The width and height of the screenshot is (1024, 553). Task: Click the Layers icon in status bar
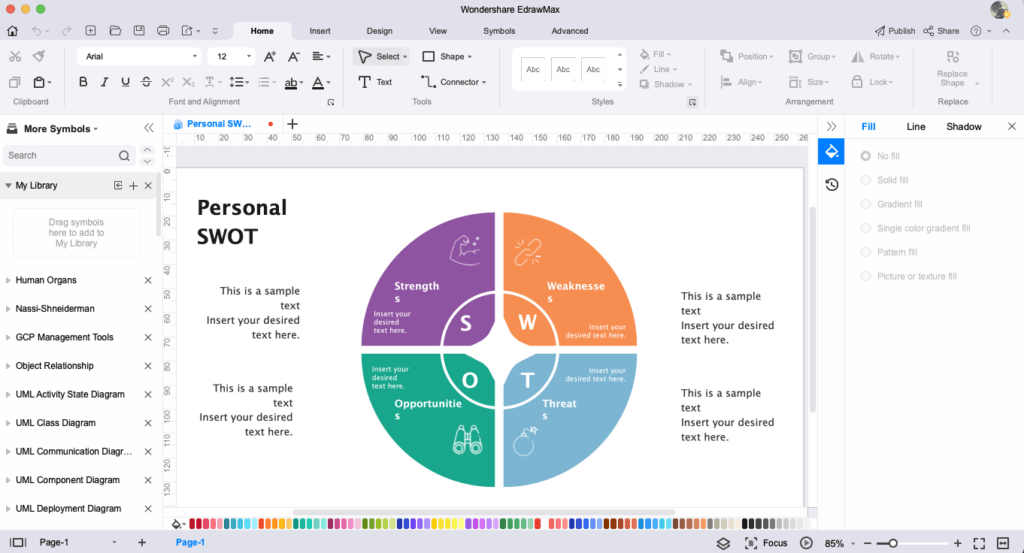pos(723,543)
